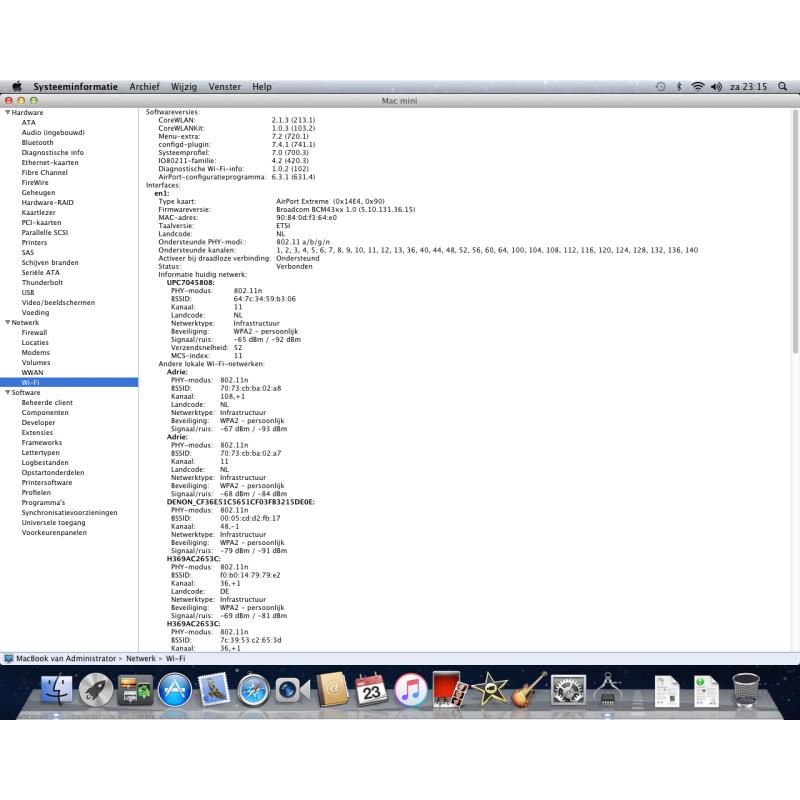Select Video/beeldschermen in the sidebar
Image resolution: width=800 pixels, height=800 pixels.
[58, 303]
